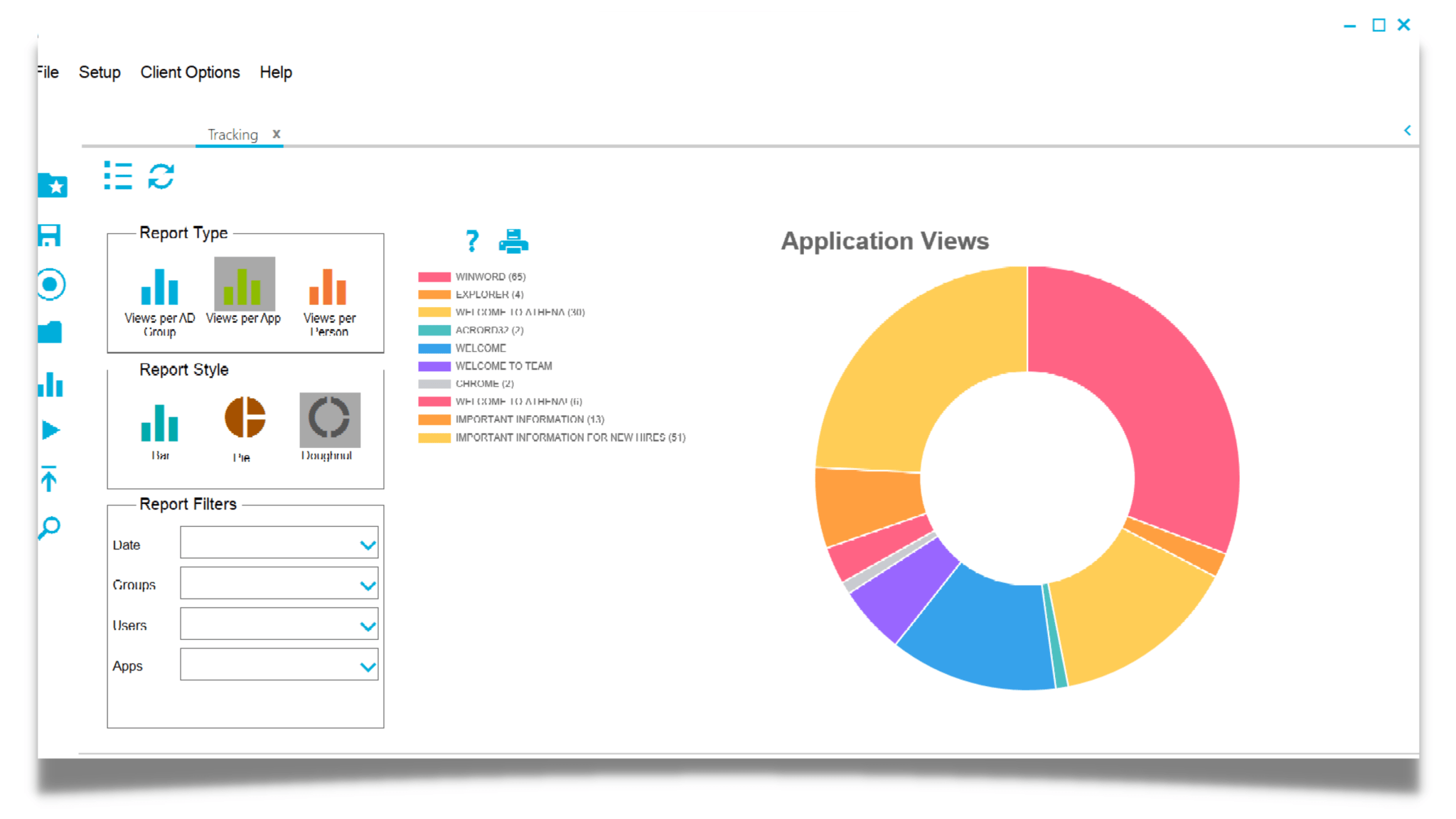Image resolution: width=1456 pixels, height=819 pixels.
Task: Switch to the Tracking tab
Action: pyautogui.click(x=231, y=134)
